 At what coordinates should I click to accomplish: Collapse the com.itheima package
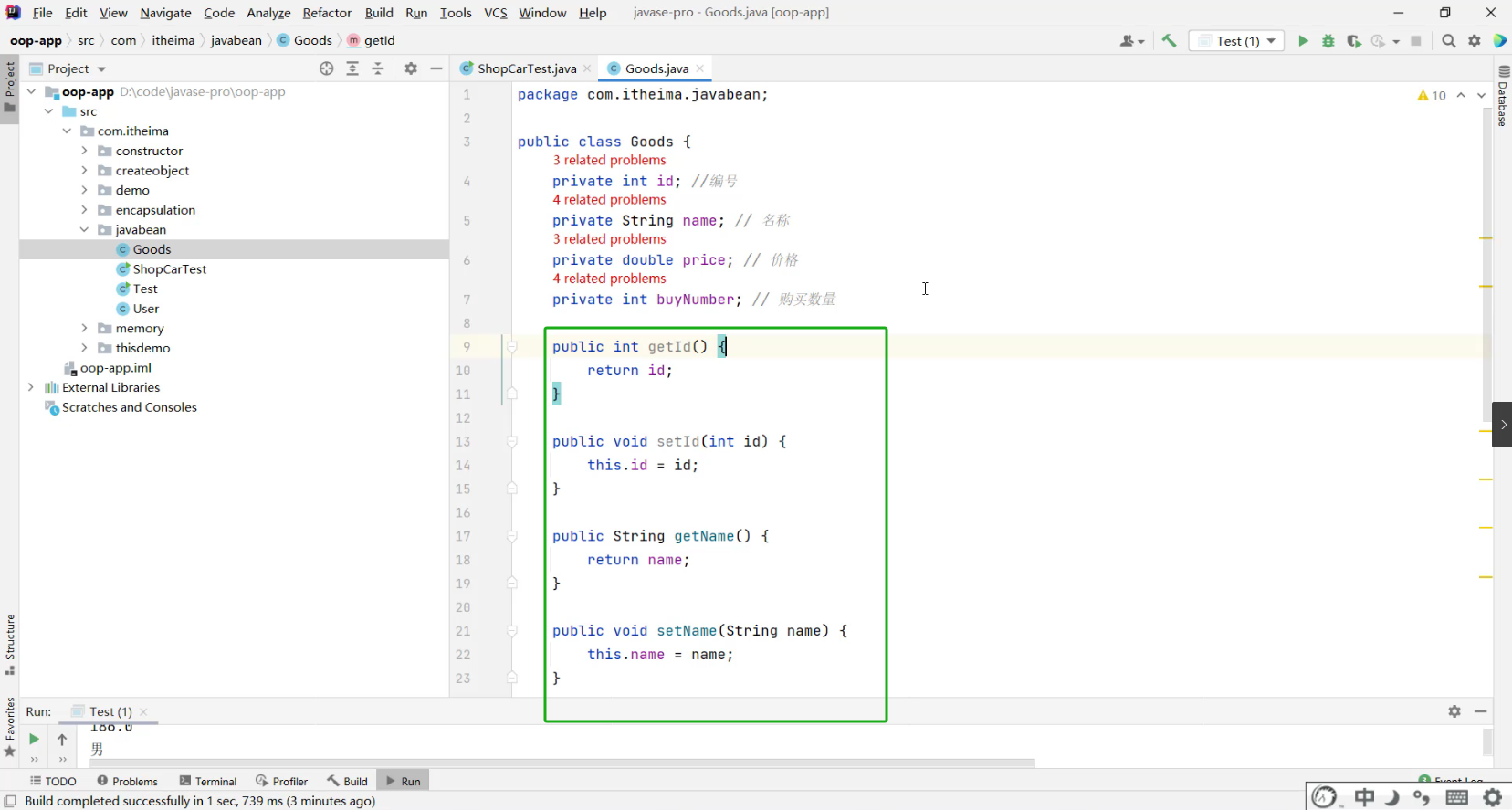(67, 131)
